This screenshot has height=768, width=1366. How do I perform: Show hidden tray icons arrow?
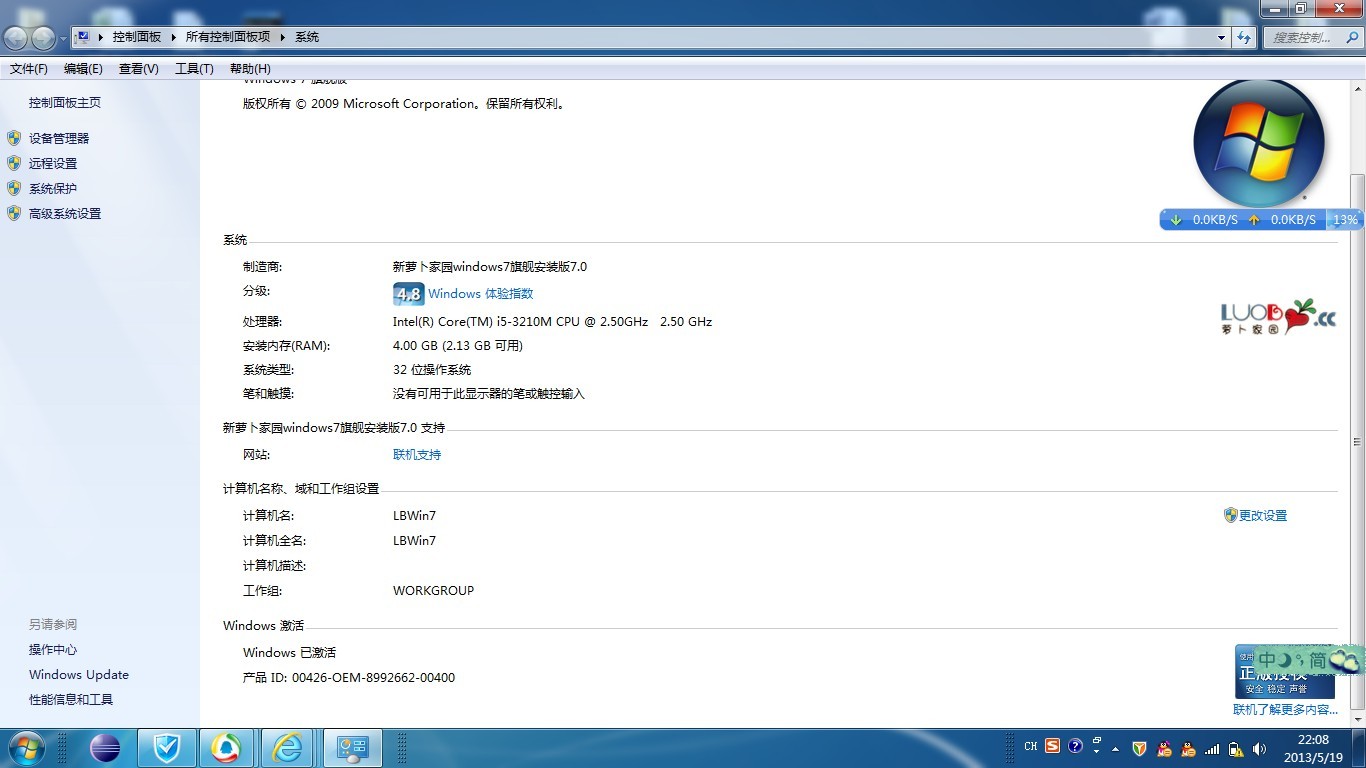(1115, 749)
